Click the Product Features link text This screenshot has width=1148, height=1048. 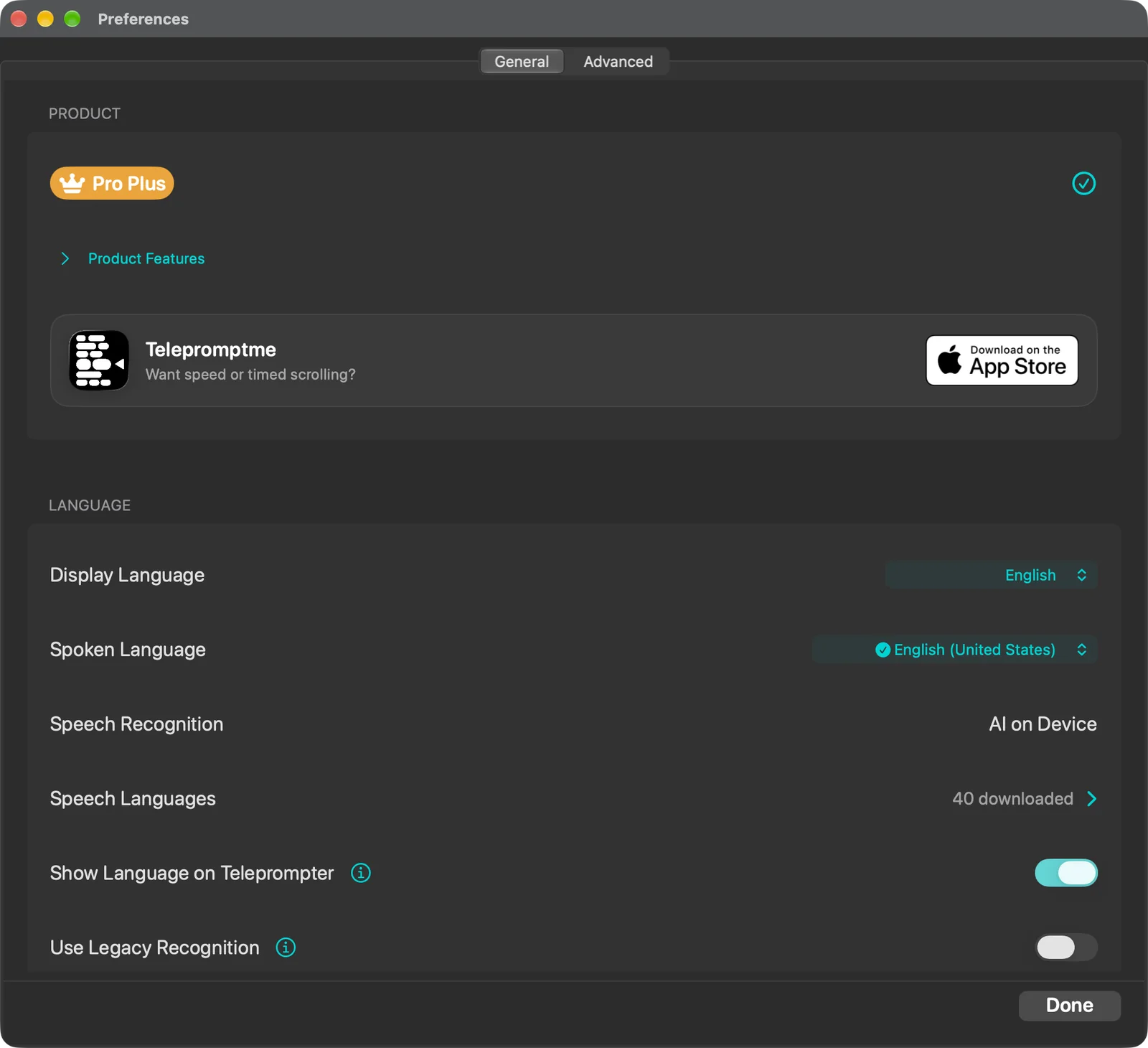coord(146,258)
